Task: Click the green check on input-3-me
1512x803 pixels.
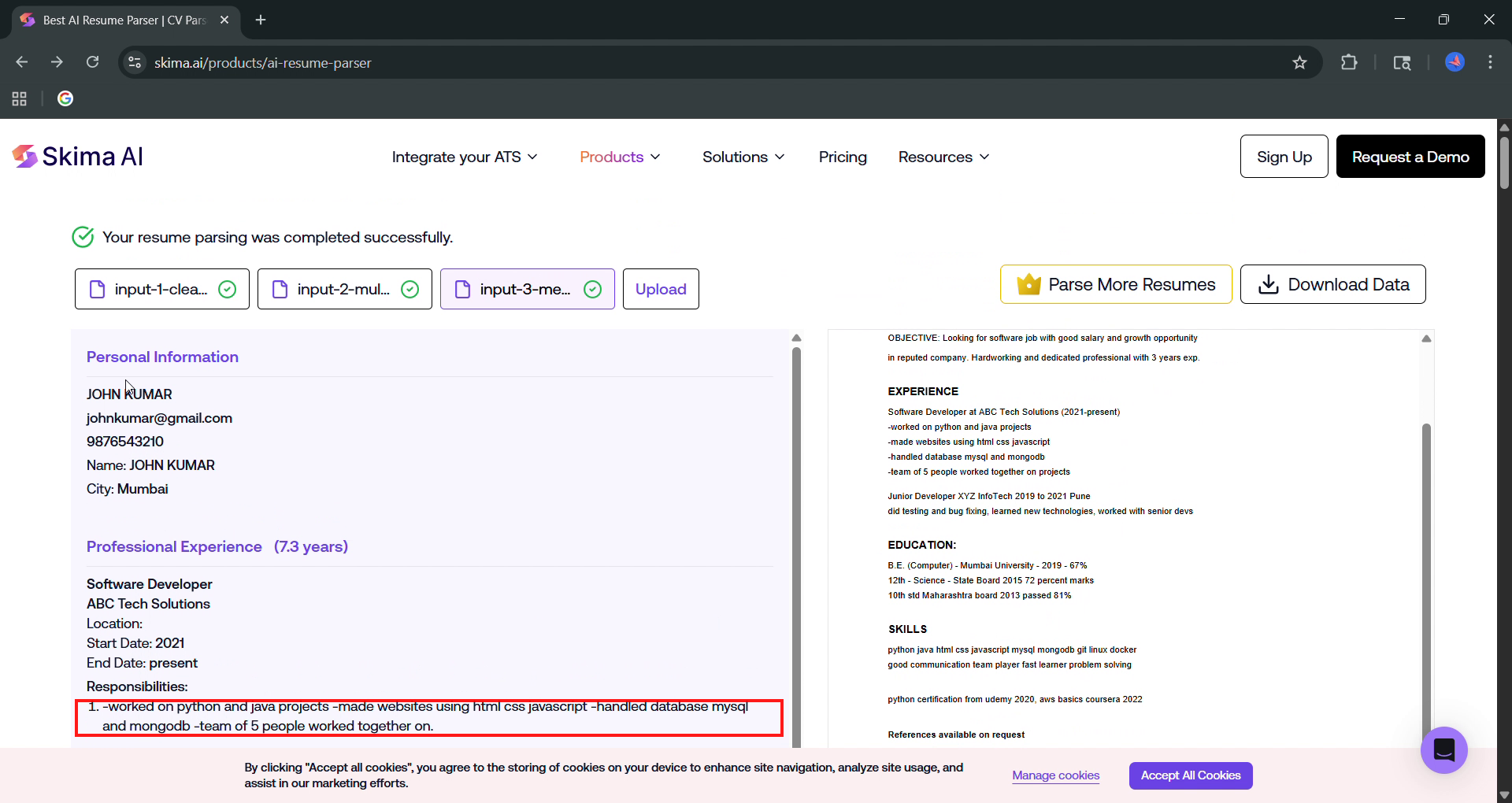Action: click(592, 289)
